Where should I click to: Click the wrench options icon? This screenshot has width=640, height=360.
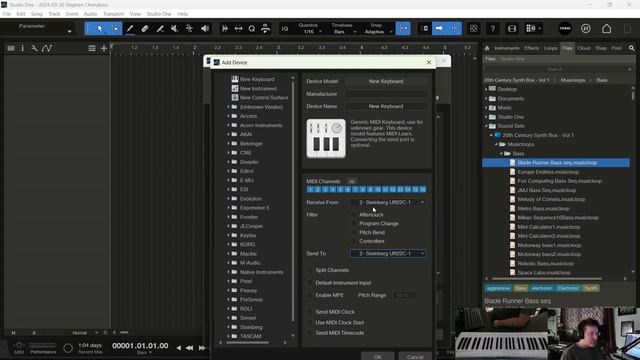coord(34,48)
